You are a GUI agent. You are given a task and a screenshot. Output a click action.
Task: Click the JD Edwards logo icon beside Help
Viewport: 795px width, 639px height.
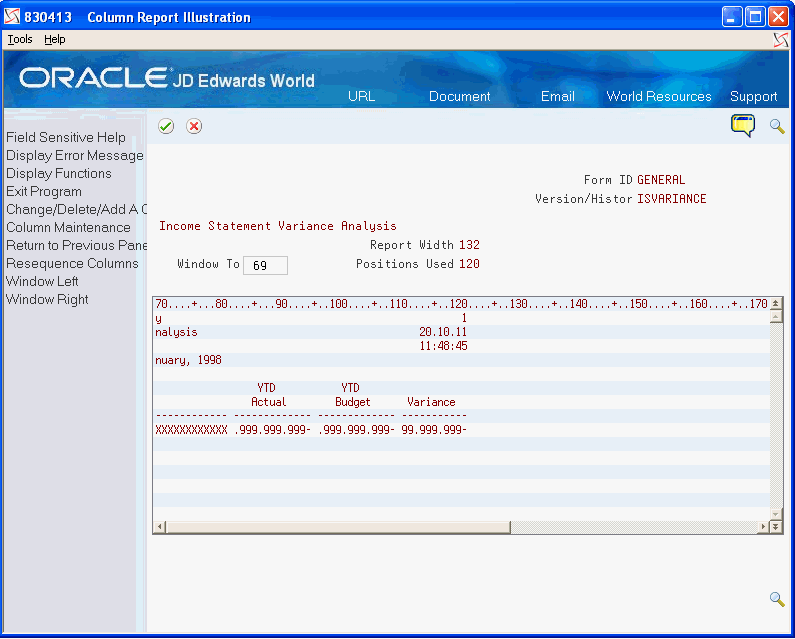(x=781, y=40)
